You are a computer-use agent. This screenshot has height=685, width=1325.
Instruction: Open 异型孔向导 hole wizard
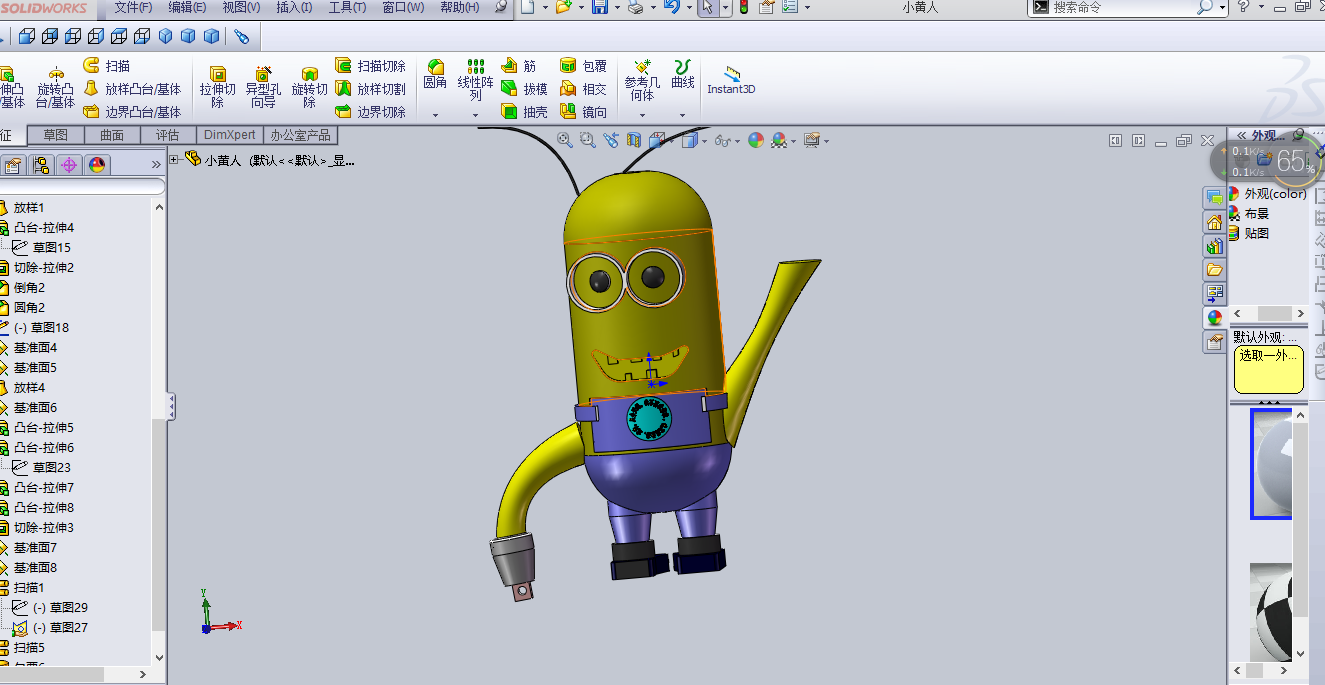(x=263, y=86)
